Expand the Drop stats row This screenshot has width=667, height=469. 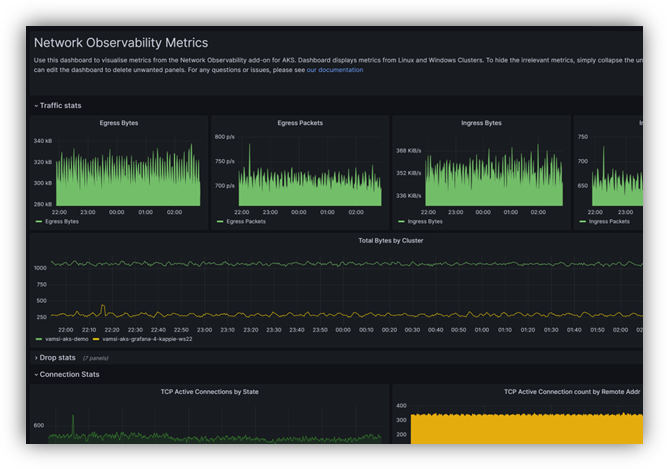pos(54,358)
